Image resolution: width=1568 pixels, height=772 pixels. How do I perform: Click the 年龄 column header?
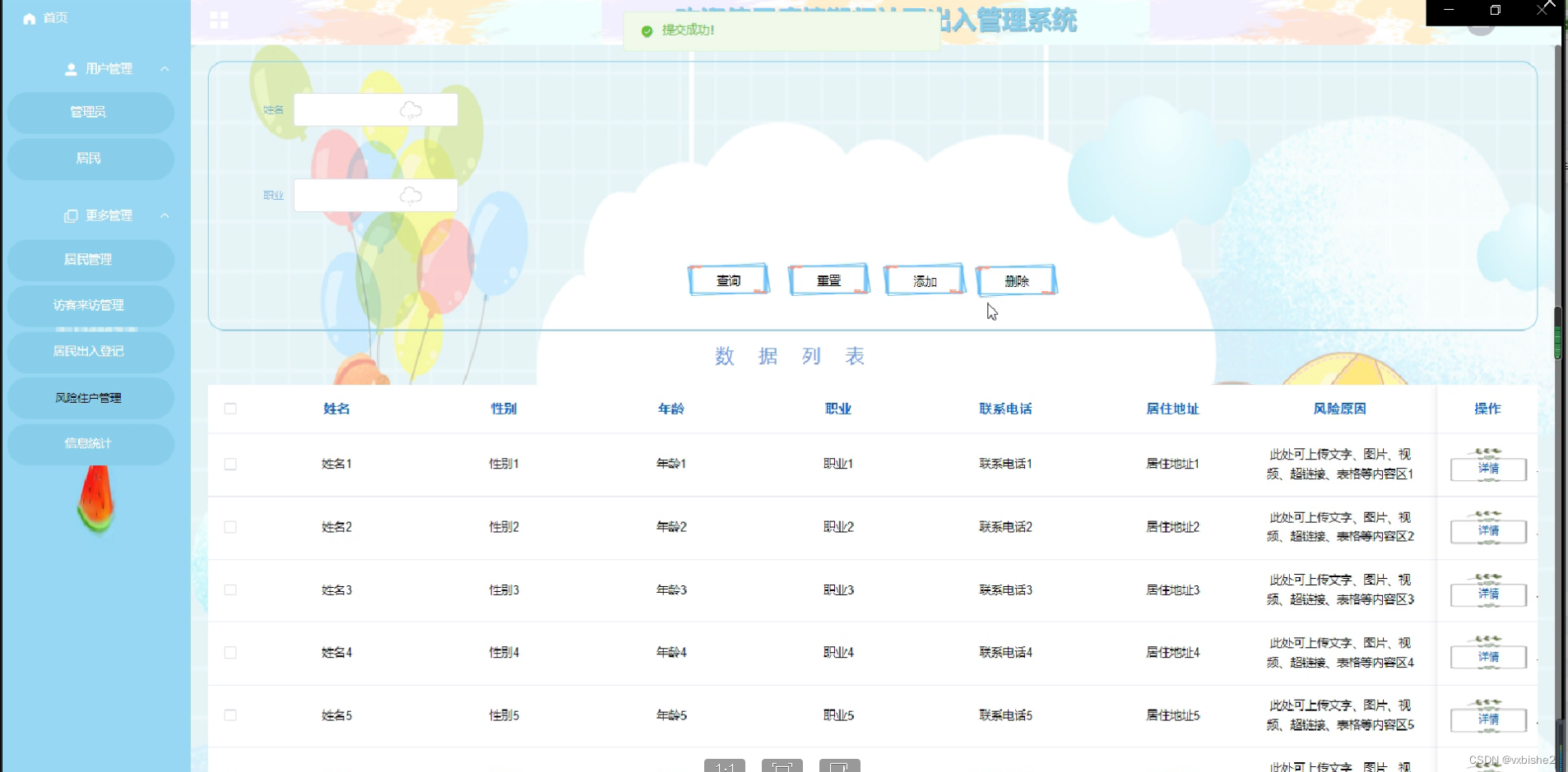pos(671,409)
